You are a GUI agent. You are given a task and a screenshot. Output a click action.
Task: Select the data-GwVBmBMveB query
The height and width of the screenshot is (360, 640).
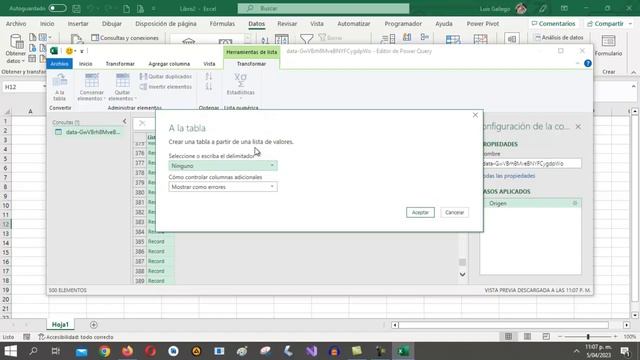point(88,132)
